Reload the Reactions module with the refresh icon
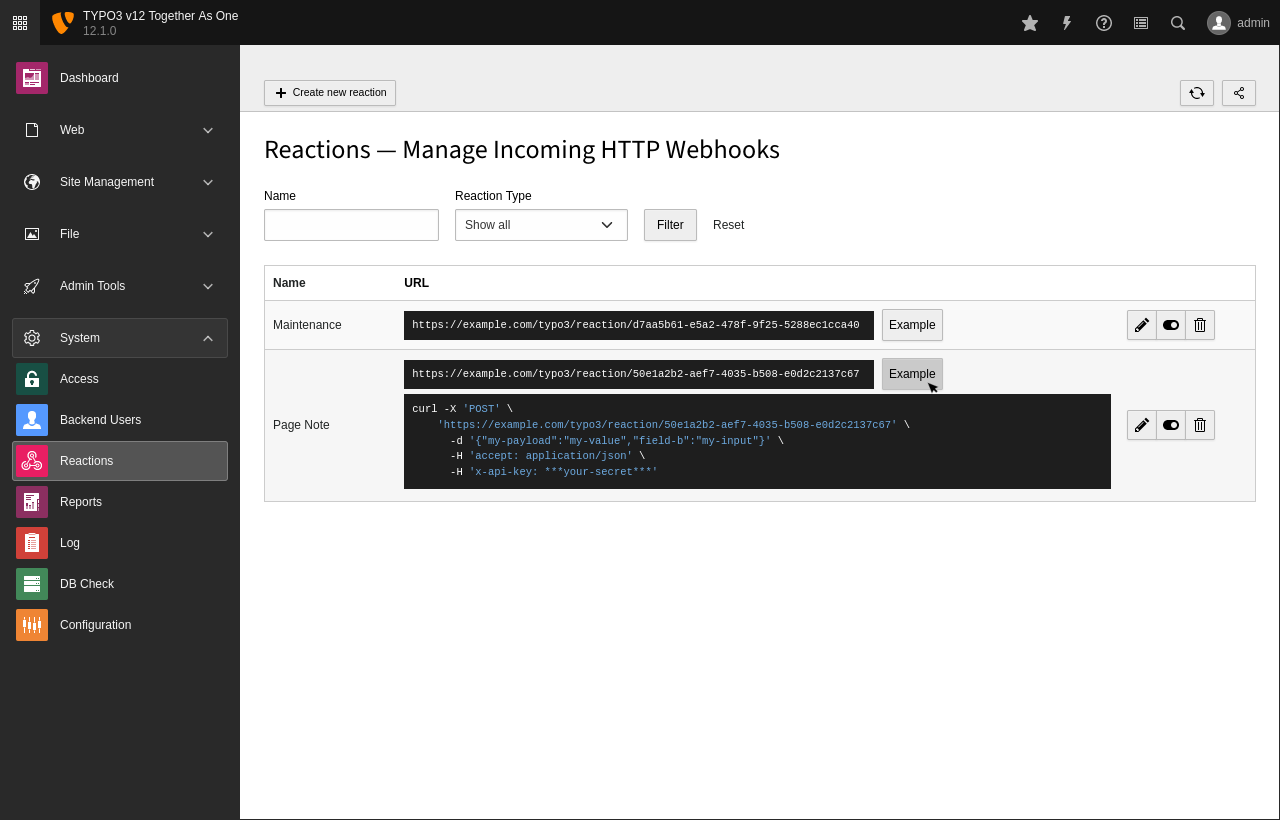The height and width of the screenshot is (820, 1280). tap(1196, 92)
